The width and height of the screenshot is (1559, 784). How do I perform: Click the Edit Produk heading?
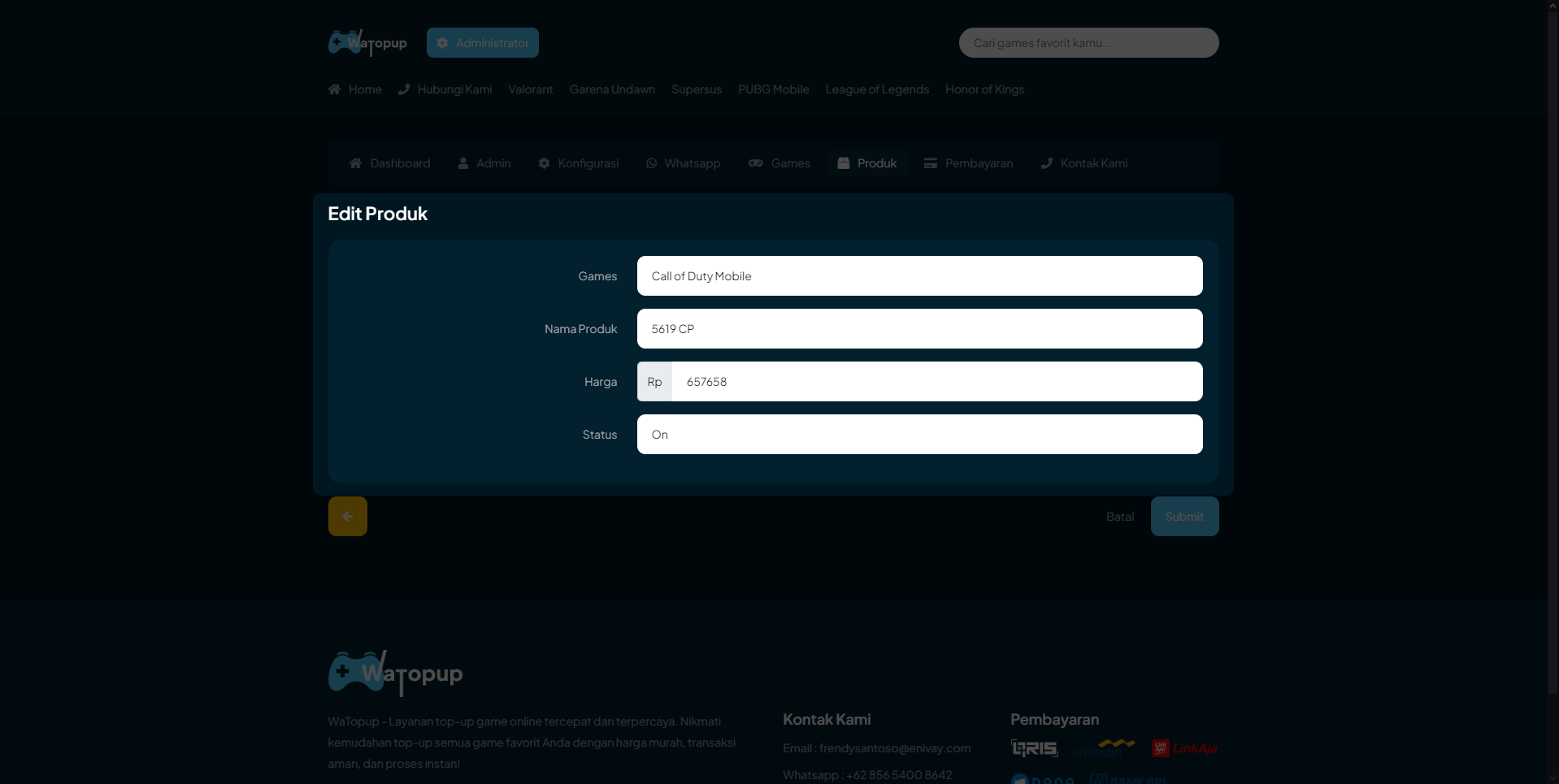[x=378, y=214]
